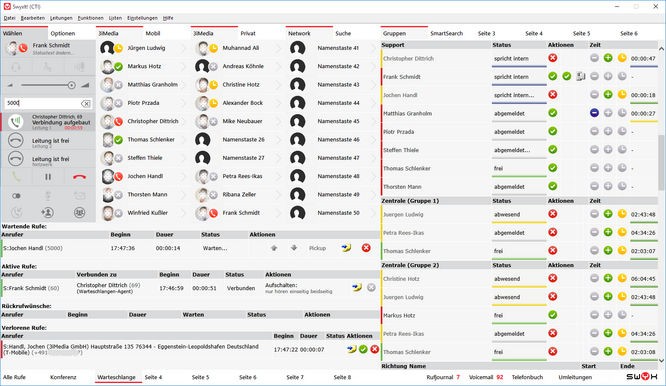Image resolution: width=666 pixels, height=386 pixels.
Task: Click the green pick up call icon
Action: (16, 177)
